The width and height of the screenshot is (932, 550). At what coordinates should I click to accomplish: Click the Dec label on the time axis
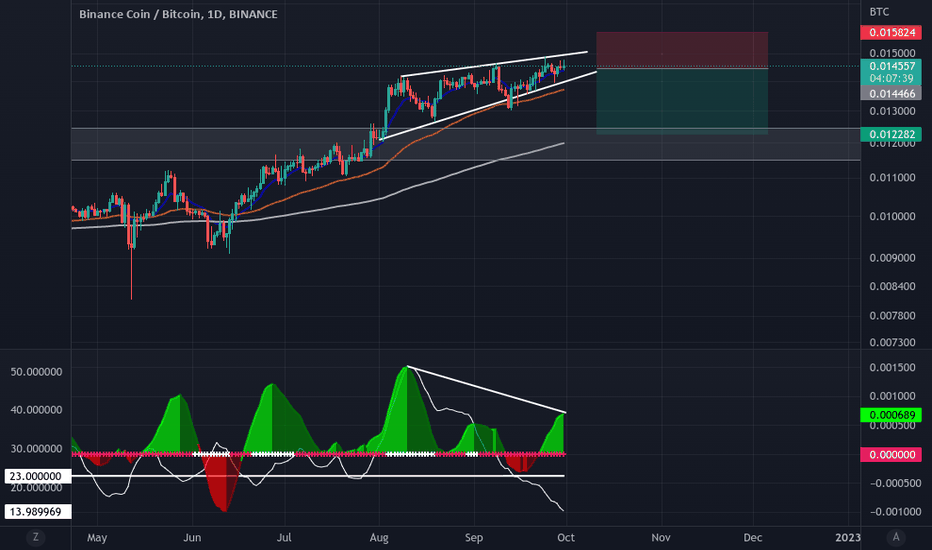click(x=752, y=538)
